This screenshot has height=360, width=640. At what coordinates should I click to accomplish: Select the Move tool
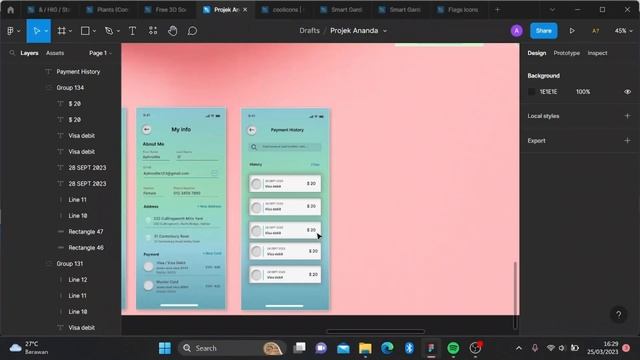coord(36,31)
